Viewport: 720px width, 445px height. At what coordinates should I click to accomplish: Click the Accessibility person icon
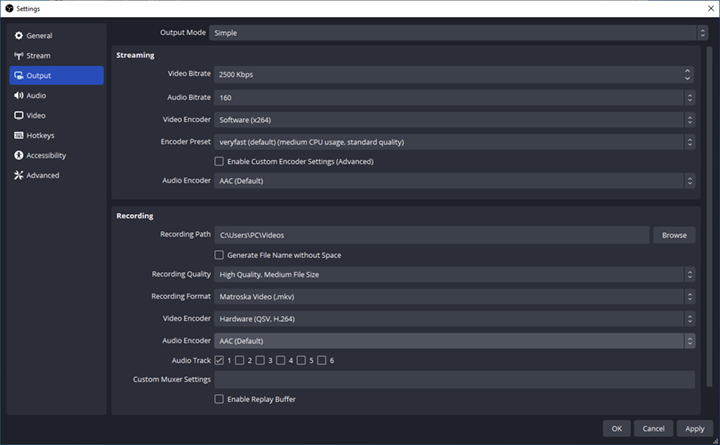[x=18, y=155]
